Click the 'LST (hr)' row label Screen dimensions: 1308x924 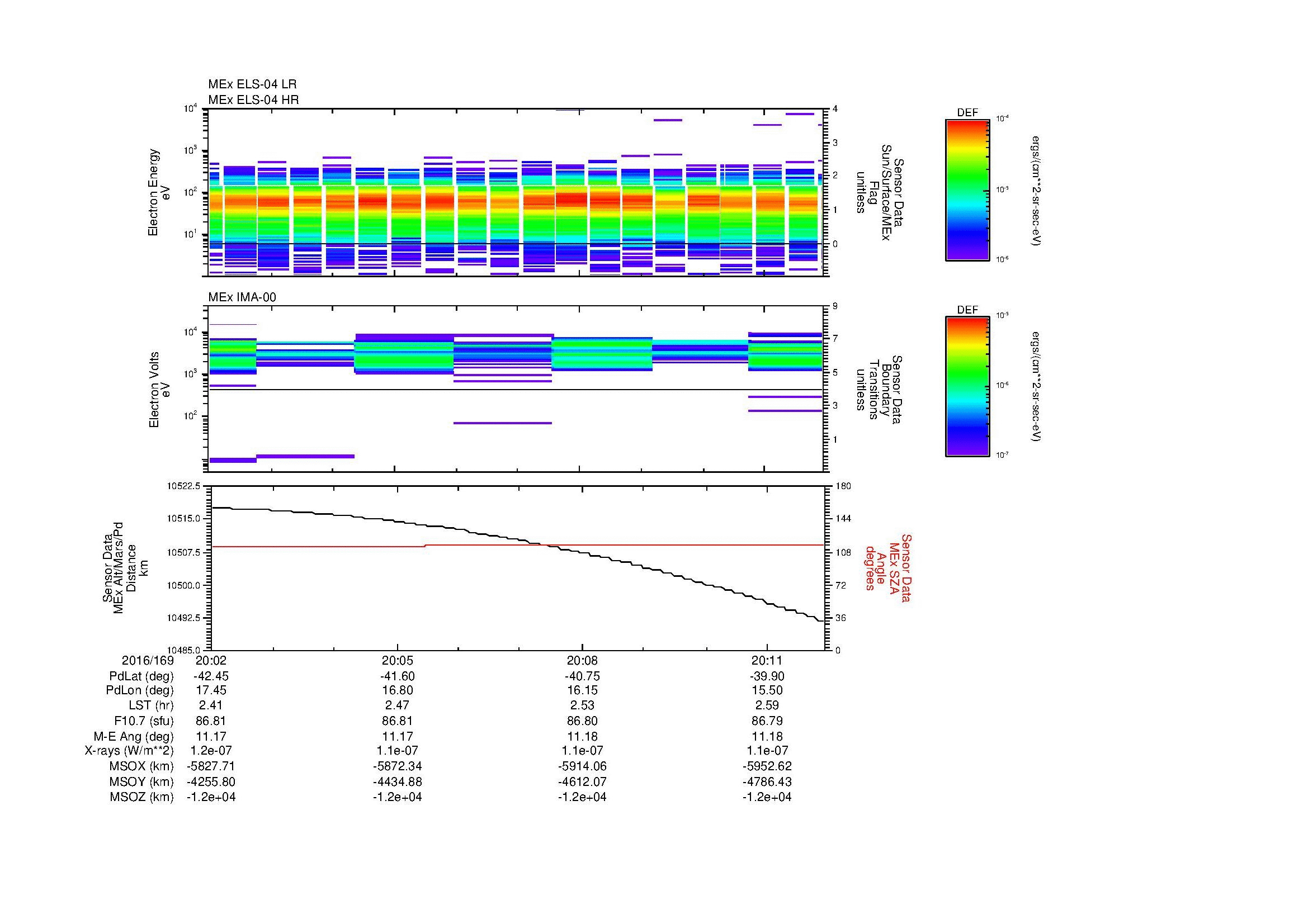151,705
